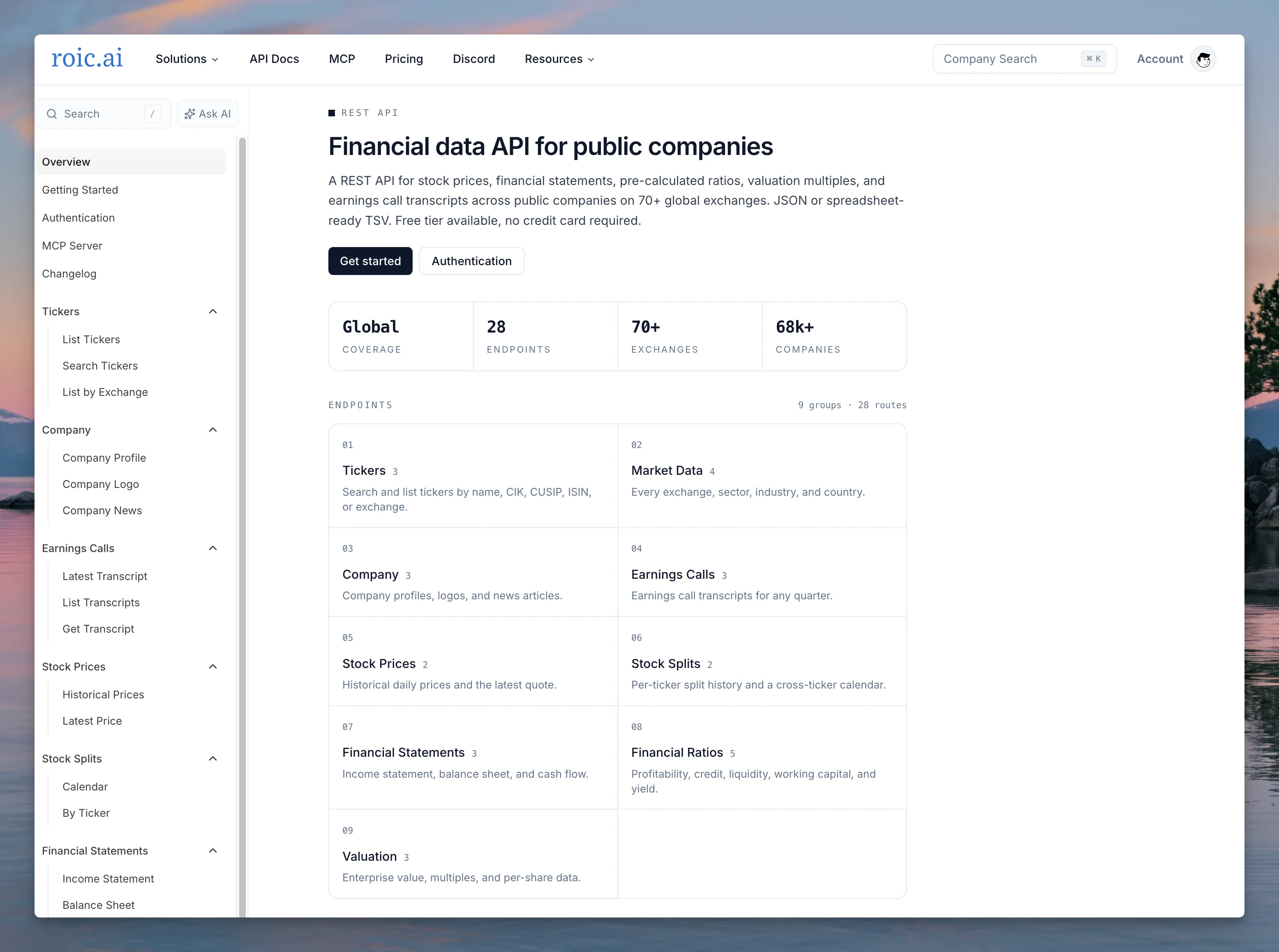Open Company News in the sidebar

tap(102, 511)
